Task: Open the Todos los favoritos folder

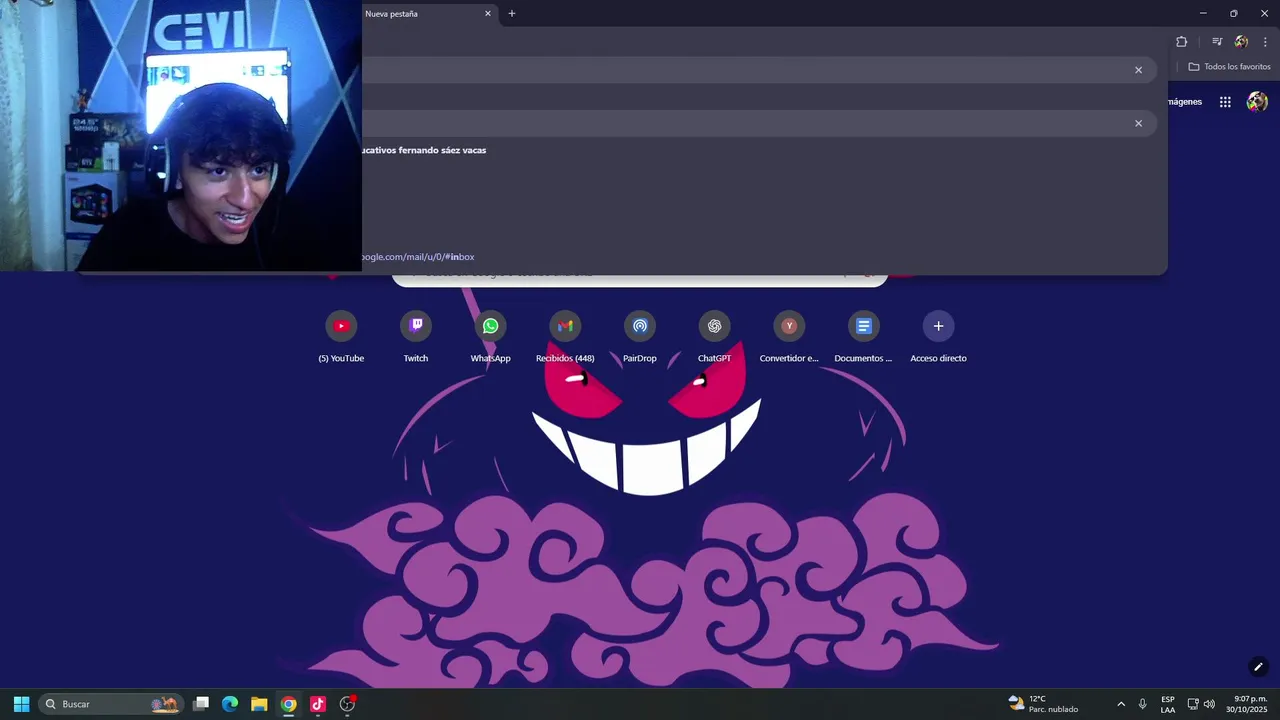Action: (1229, 67)
